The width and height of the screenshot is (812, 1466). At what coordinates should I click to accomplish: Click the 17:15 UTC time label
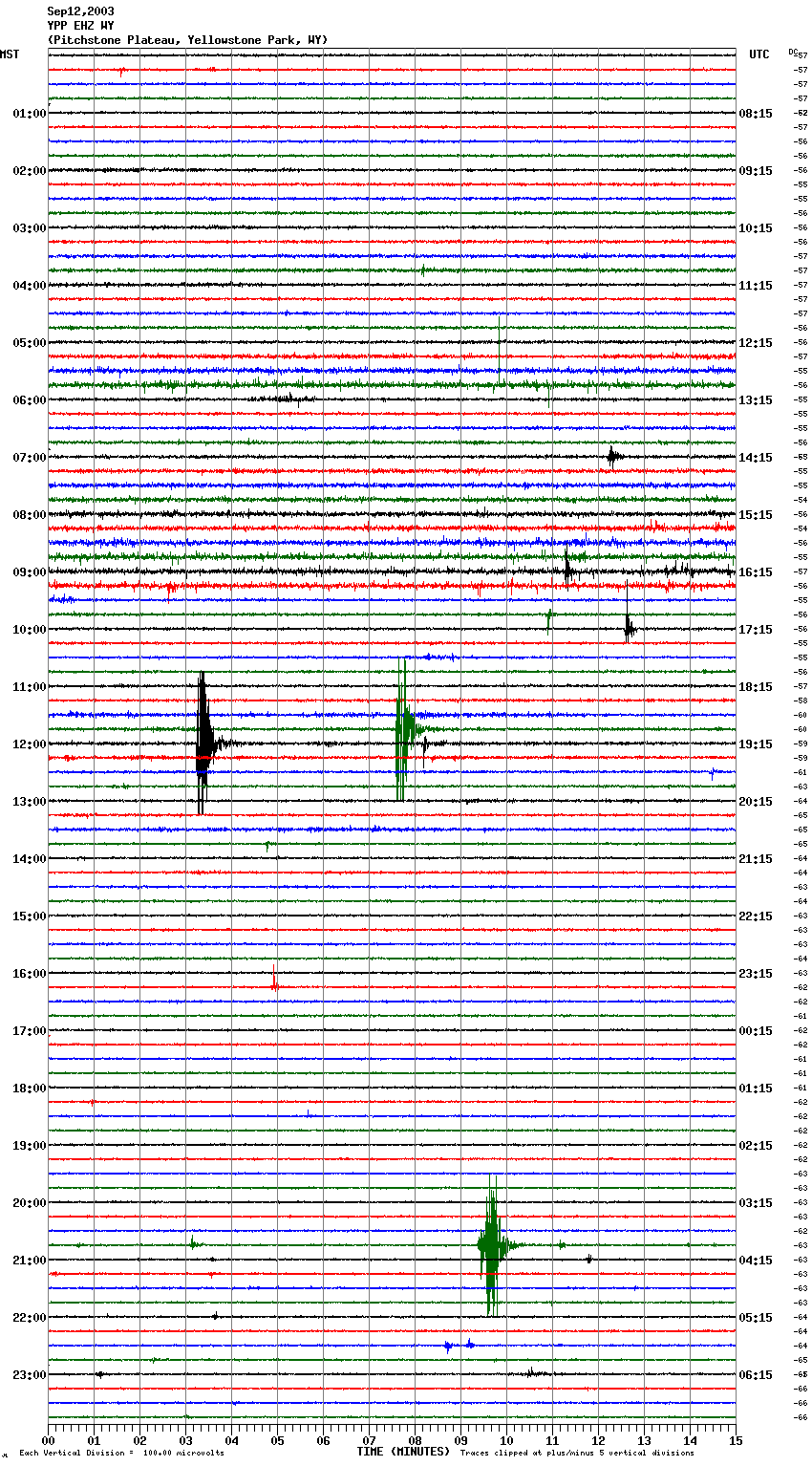(756, 630)
